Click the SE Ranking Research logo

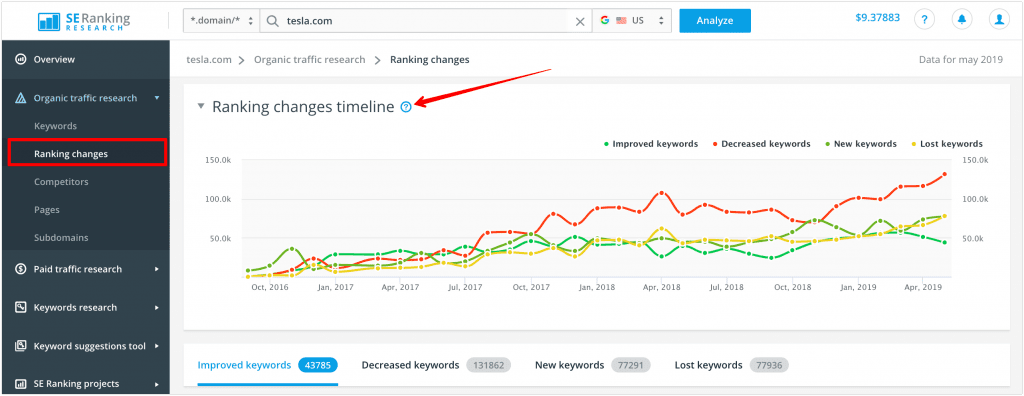click(84, 20)
